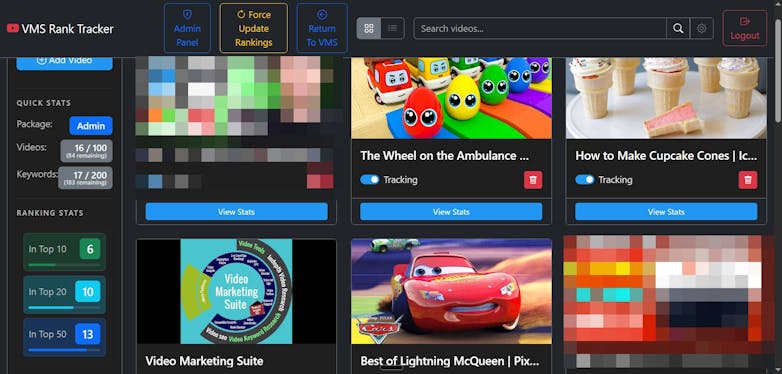Open the Admin Panel shield button

coord(187,28)
